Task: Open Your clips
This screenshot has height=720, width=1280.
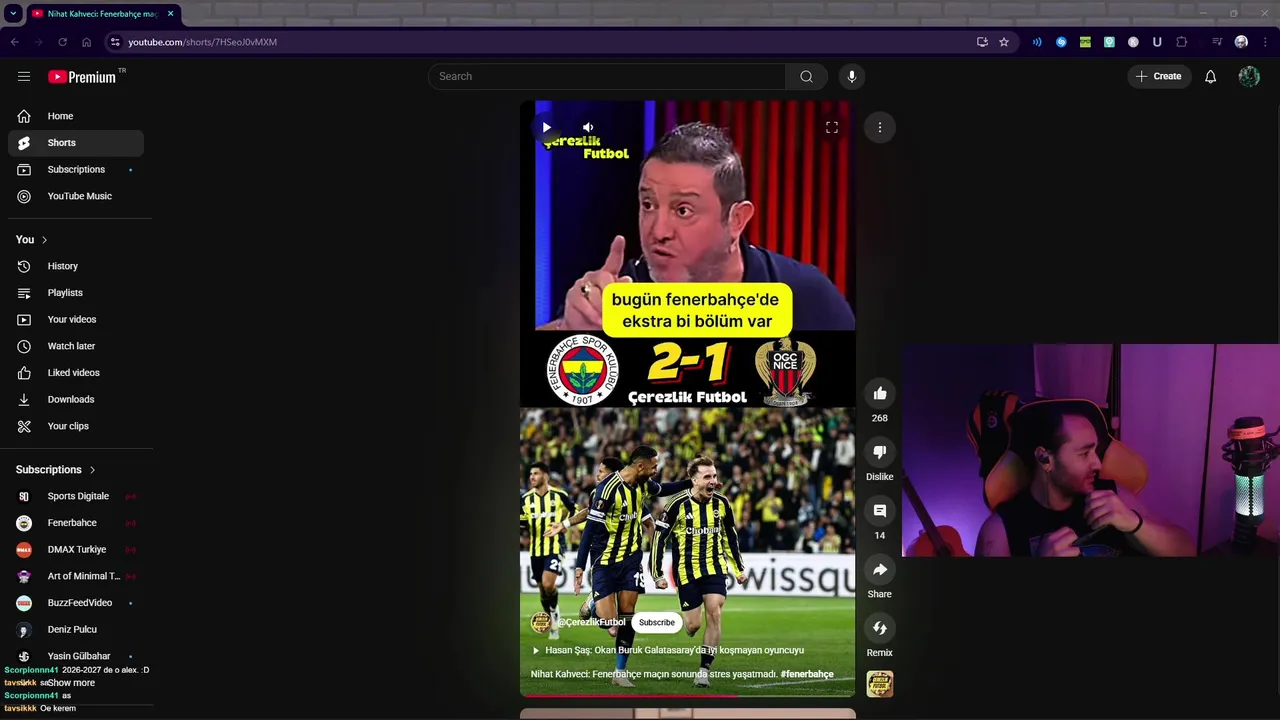Action: pos(76,426)
